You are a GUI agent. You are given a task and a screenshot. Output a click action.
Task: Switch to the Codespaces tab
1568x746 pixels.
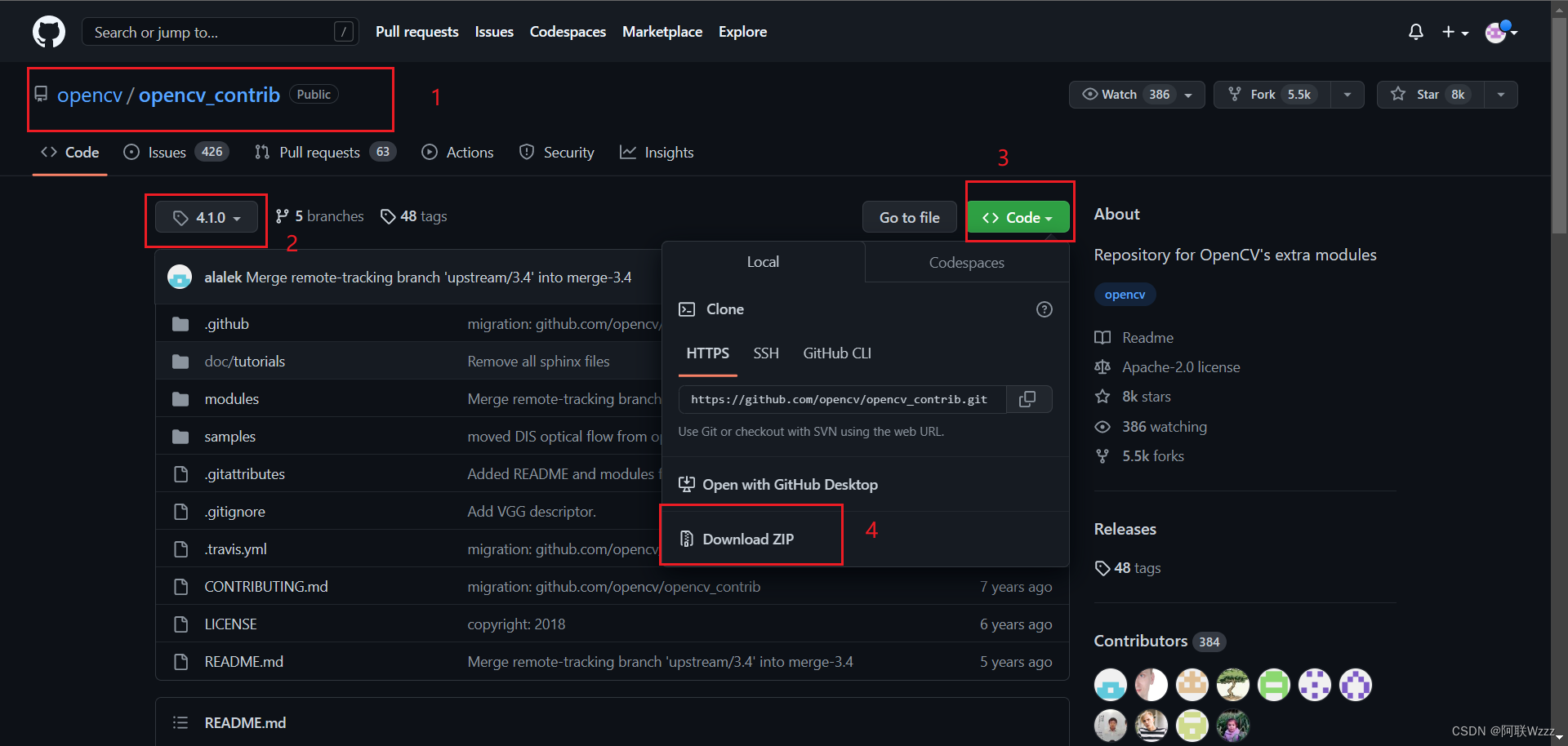965,262
